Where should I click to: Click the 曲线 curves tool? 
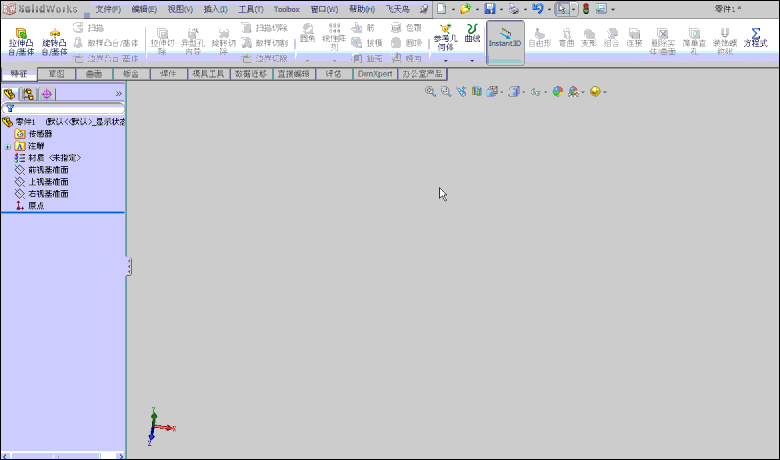(x=472, y=33)
